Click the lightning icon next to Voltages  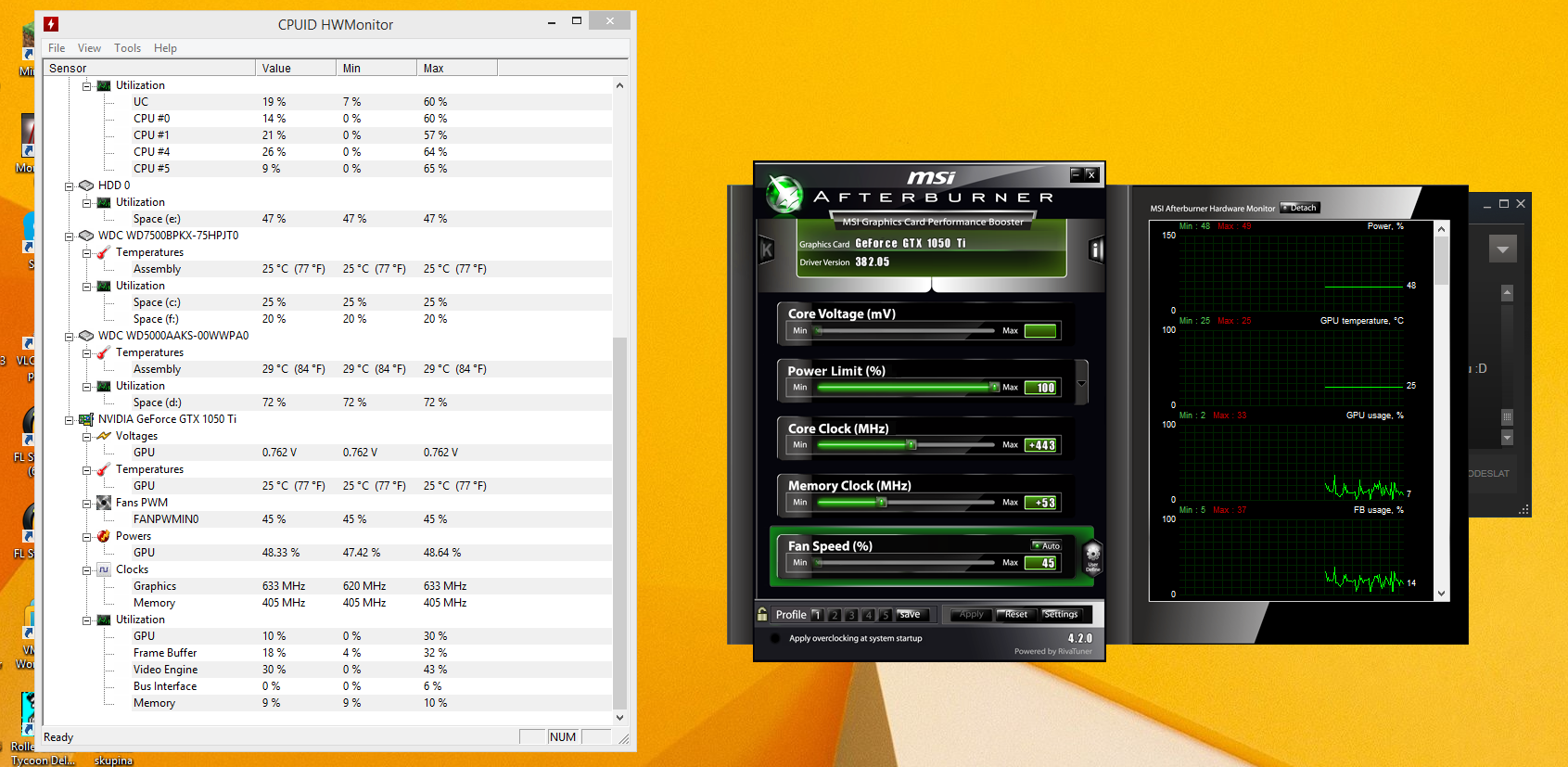coord(104,436)
